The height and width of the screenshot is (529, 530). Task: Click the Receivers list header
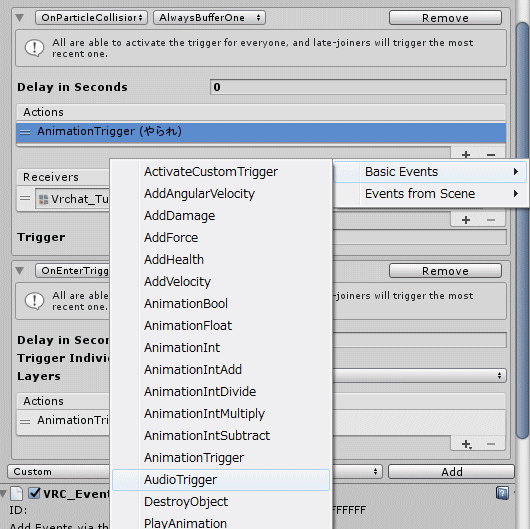pos(63,177)
